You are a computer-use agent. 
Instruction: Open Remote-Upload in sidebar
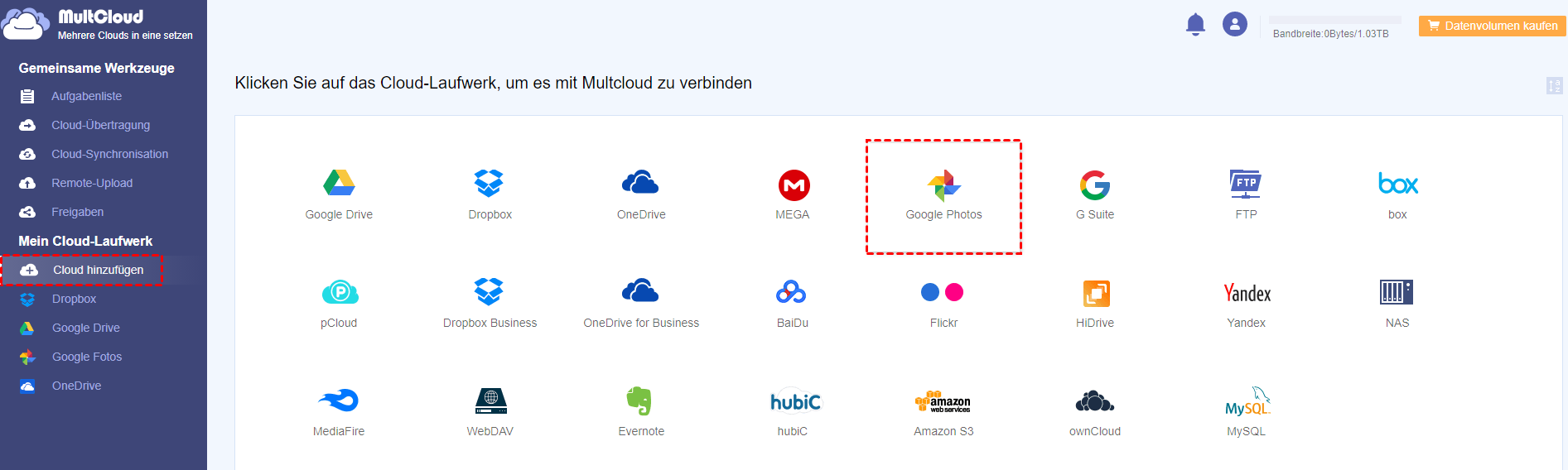[92, 183]
